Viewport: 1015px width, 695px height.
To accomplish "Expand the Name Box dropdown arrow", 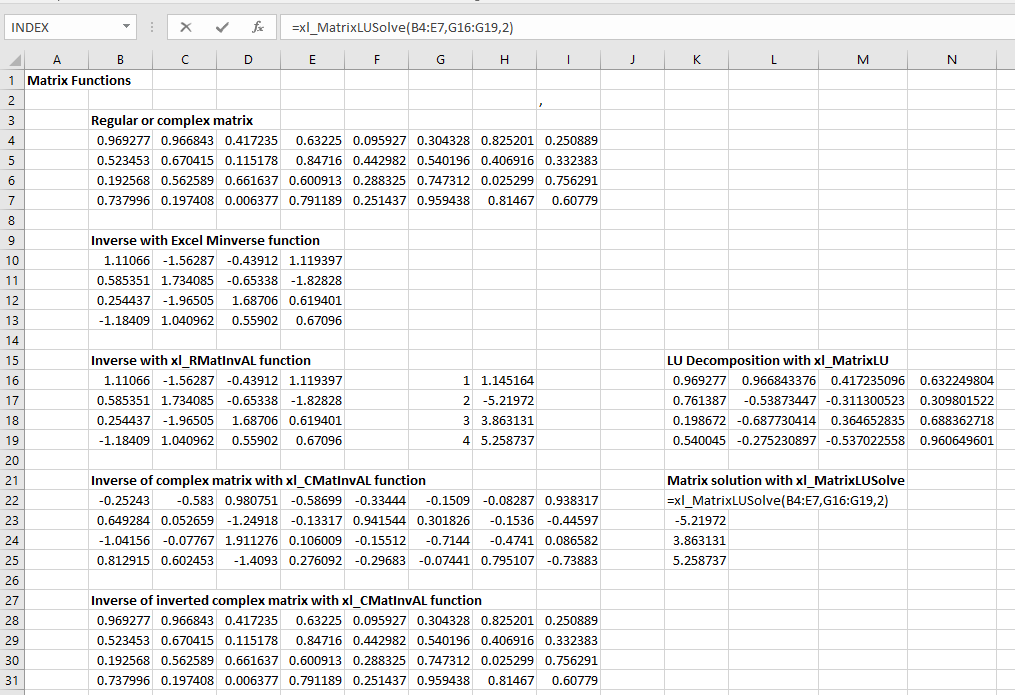I will pyautogui.click(x=125, y=28).
